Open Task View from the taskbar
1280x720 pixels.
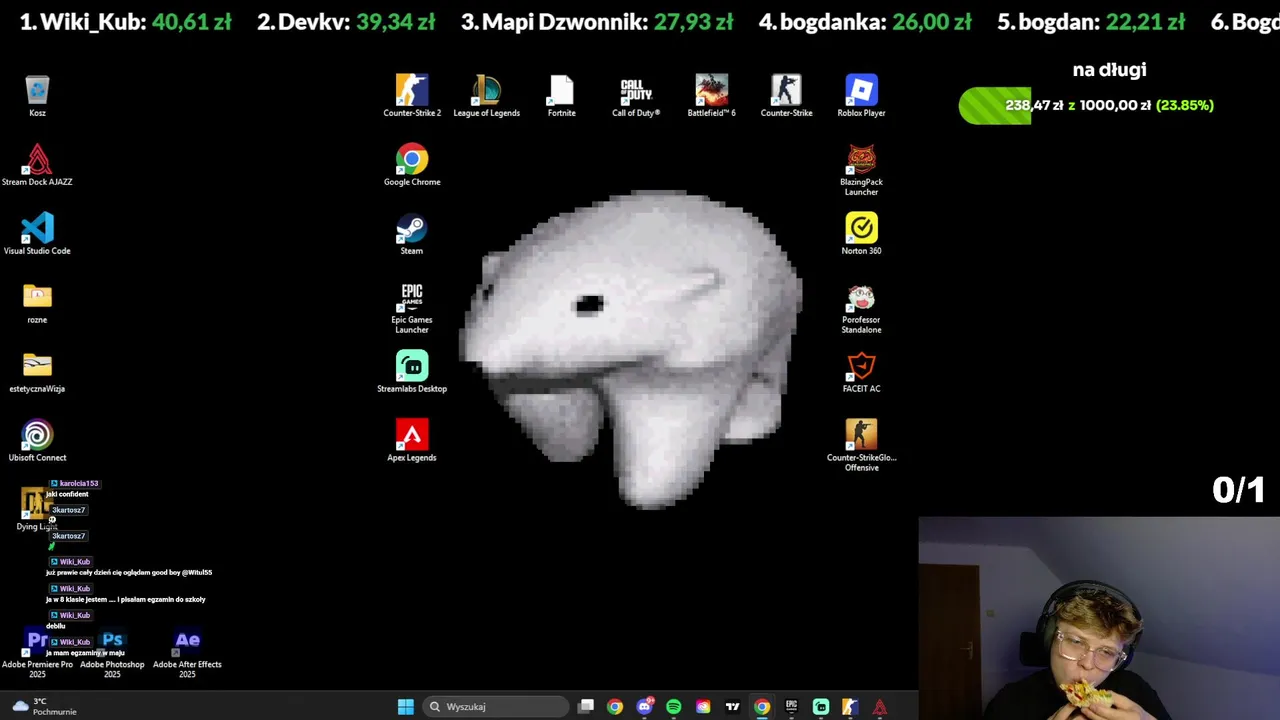(x=586, y=707)
